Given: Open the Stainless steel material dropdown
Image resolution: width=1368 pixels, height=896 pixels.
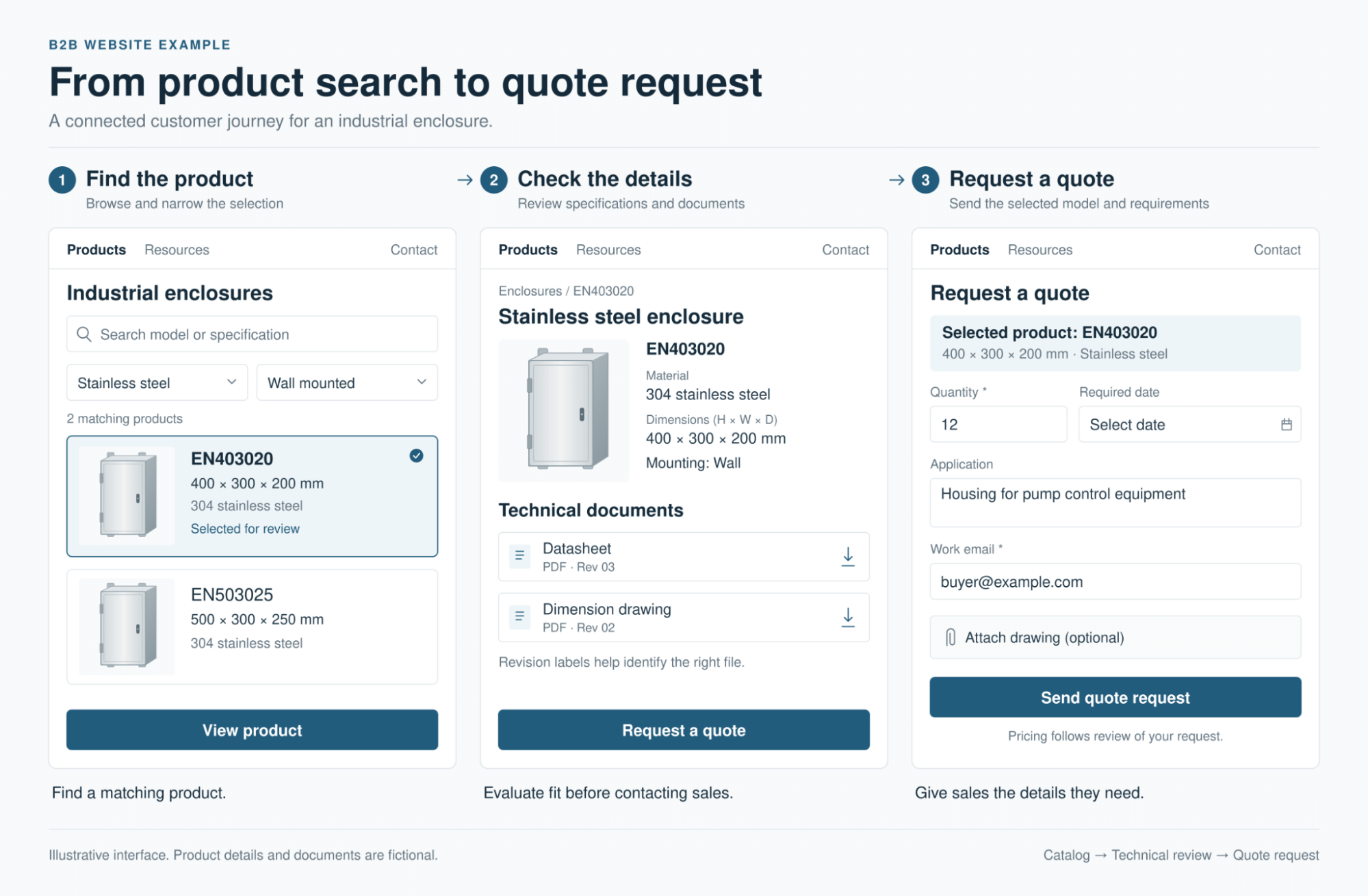Looking at the screenshot, I should 157,382.
